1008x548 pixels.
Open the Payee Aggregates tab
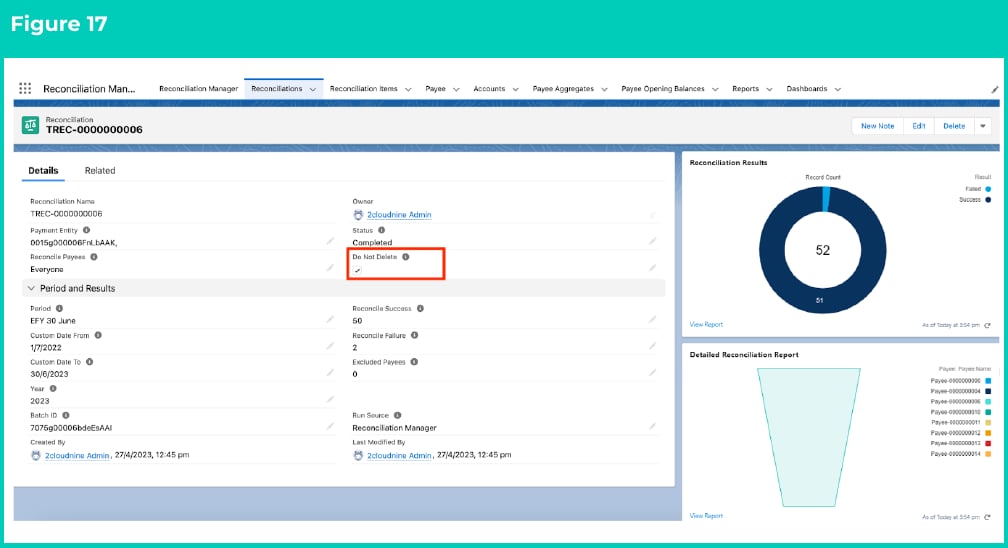pyautogui.click(x=563, y=89)
